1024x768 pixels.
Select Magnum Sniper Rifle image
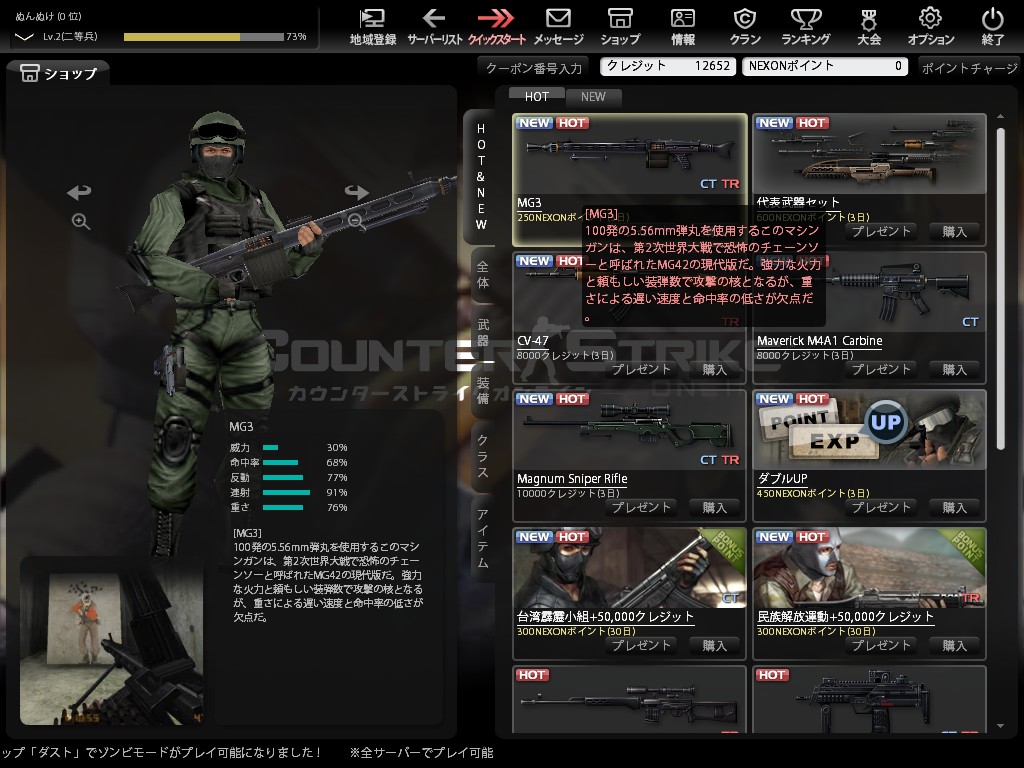pyautogui.click(x=630, y=430)
